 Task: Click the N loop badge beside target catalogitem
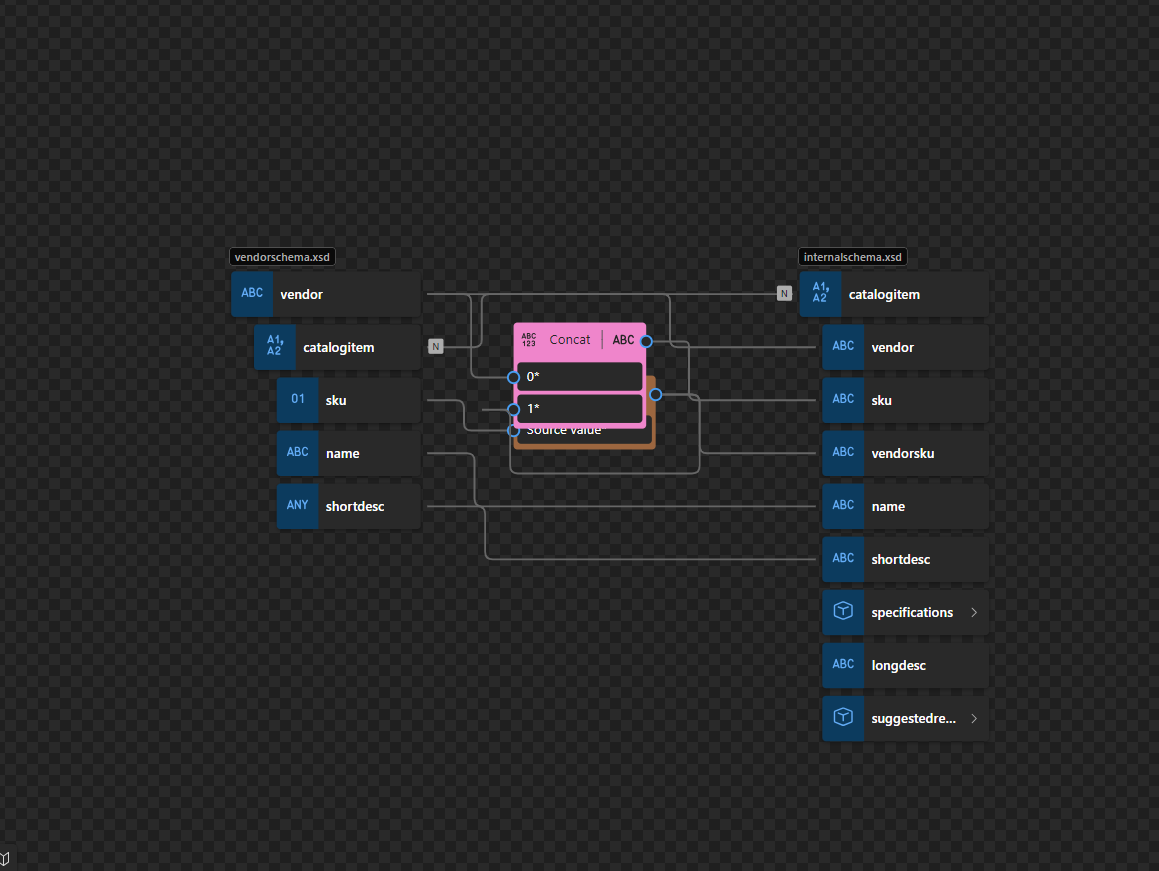pyautogui.click(x=784, y=294)
